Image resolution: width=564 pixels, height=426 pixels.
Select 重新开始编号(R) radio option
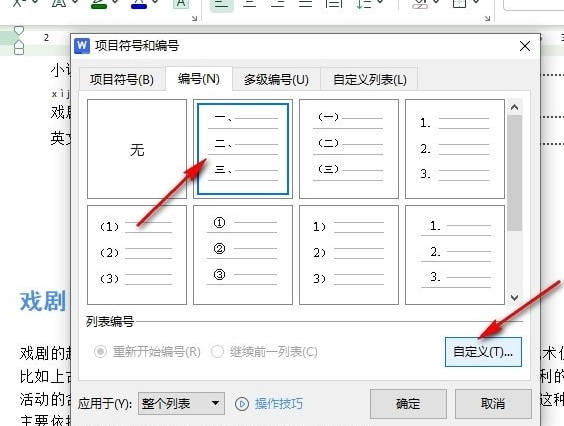point(147,352)
